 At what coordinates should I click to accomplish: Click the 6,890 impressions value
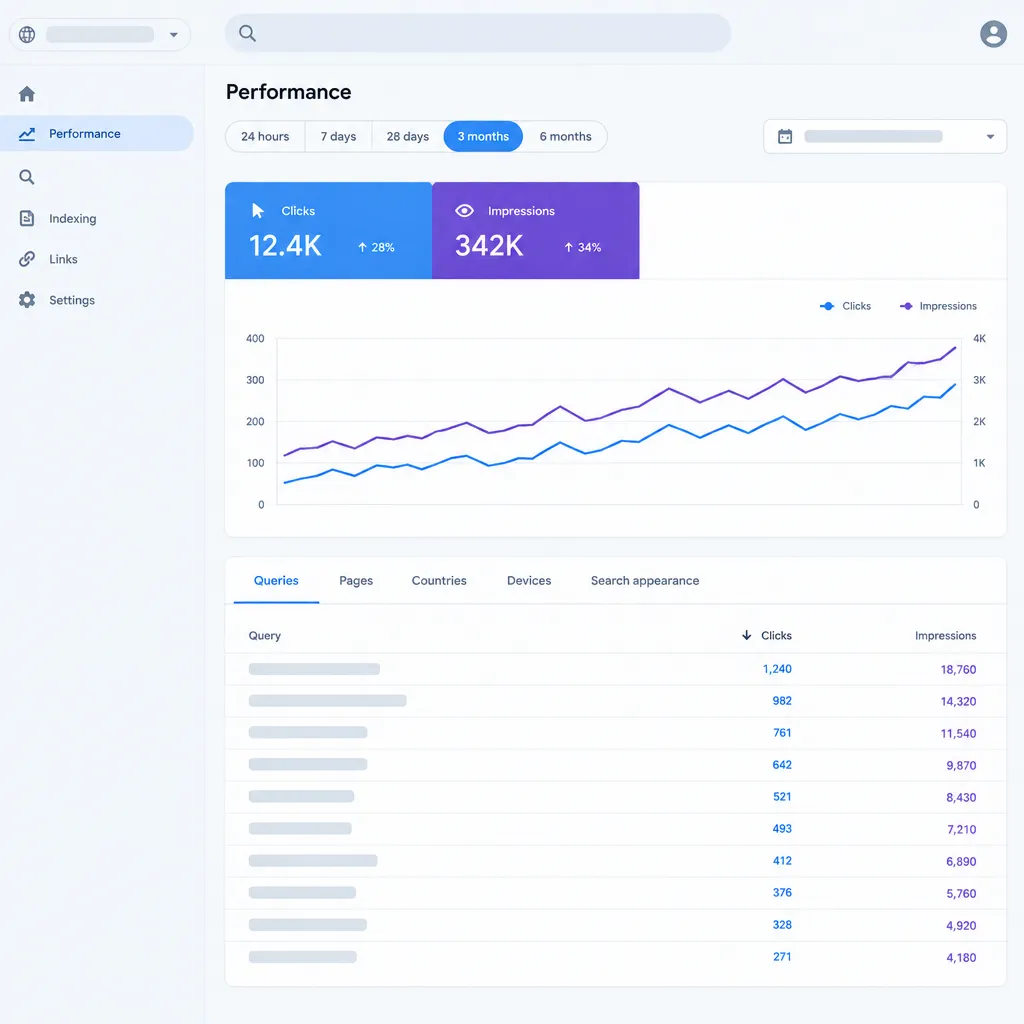pos(961,861)
